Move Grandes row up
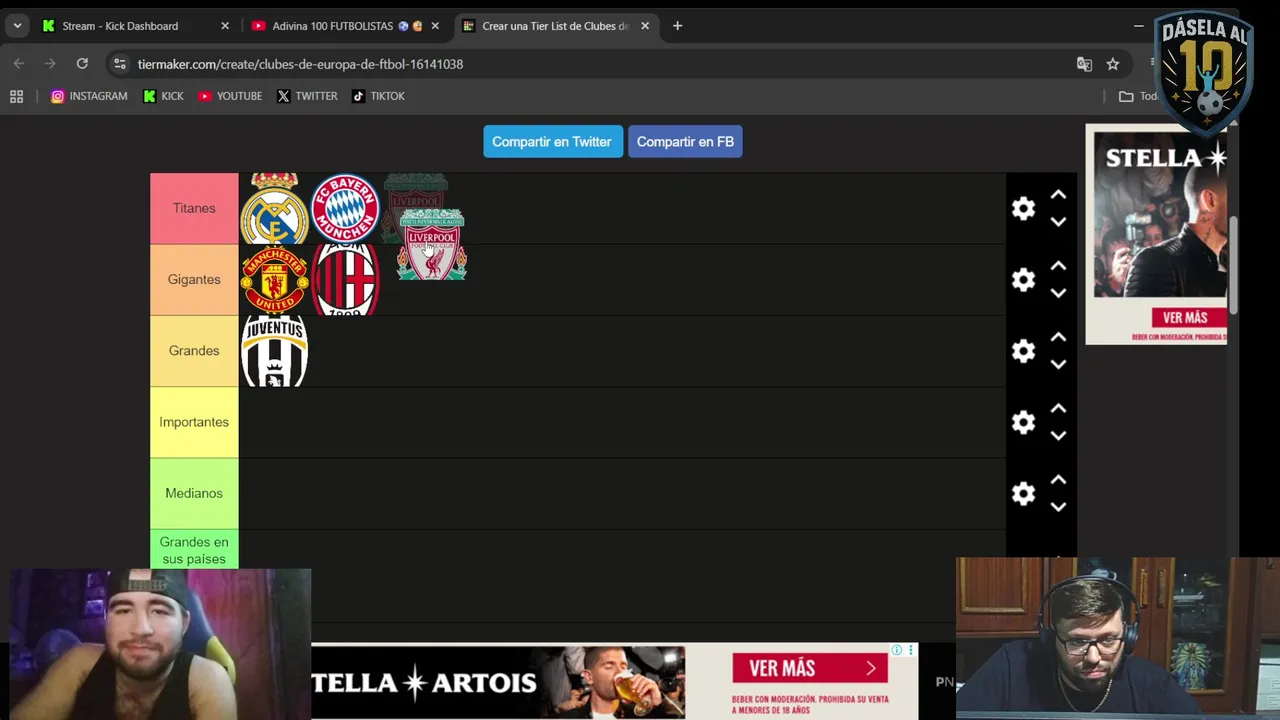 click(1058, 338)
